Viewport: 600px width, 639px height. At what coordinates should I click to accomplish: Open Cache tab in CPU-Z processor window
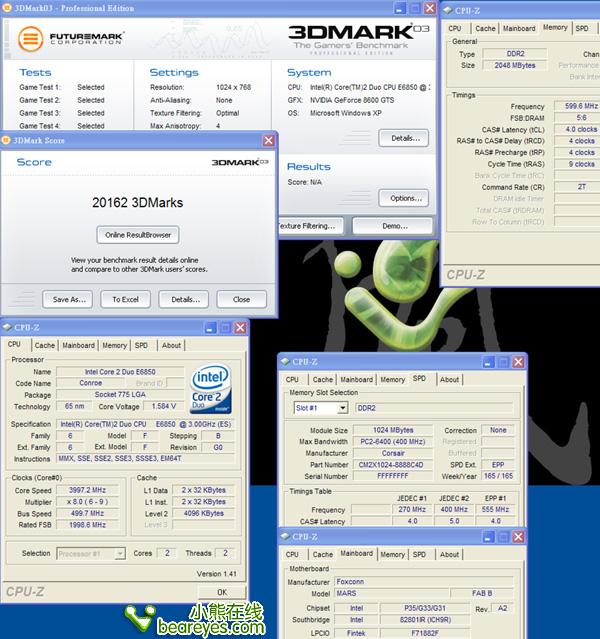click(x=44, y=345)
